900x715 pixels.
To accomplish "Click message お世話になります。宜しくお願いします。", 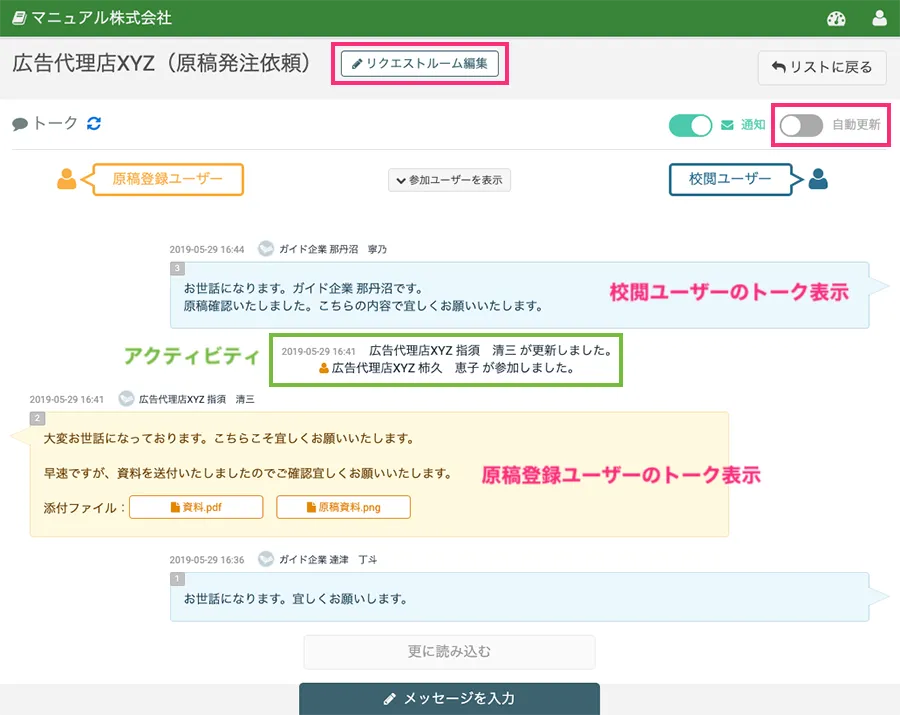I will 296,599.
